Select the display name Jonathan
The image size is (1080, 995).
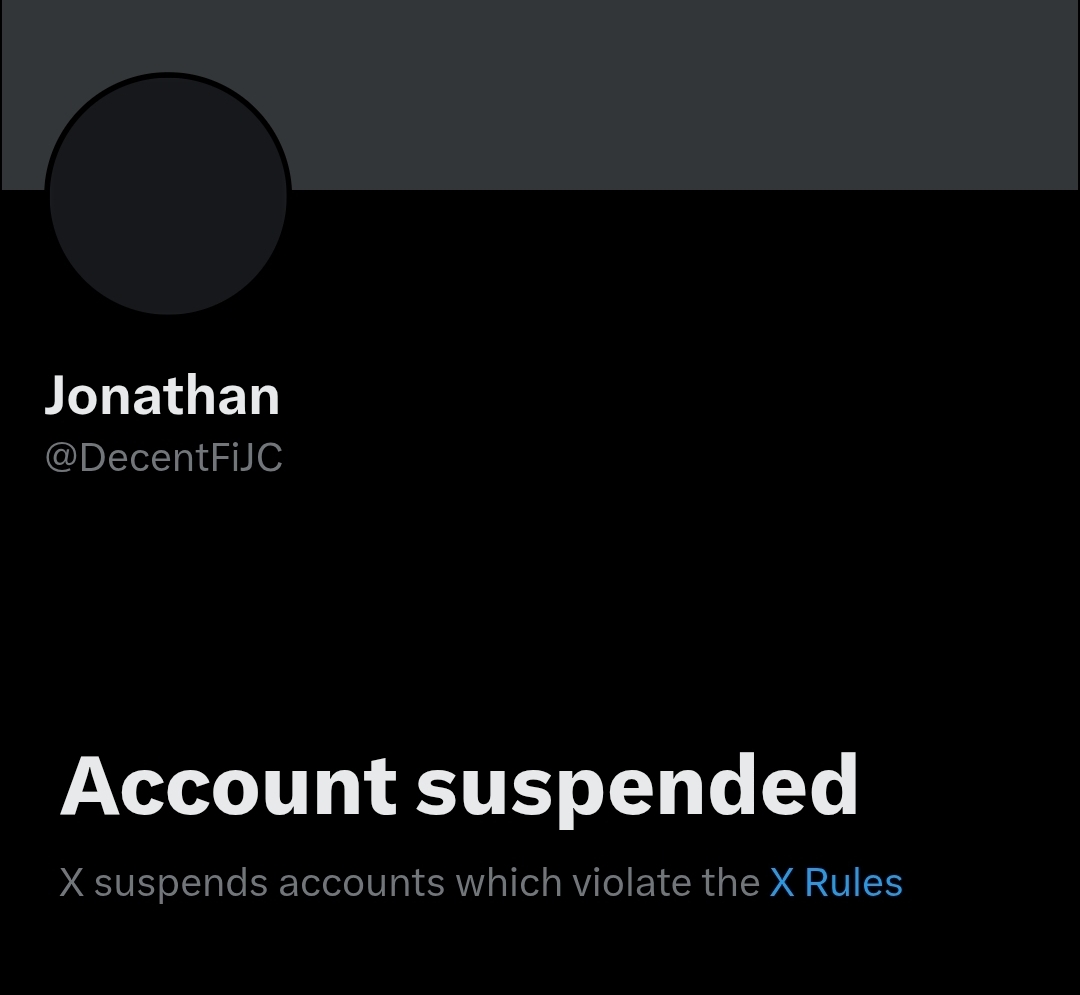162,396
